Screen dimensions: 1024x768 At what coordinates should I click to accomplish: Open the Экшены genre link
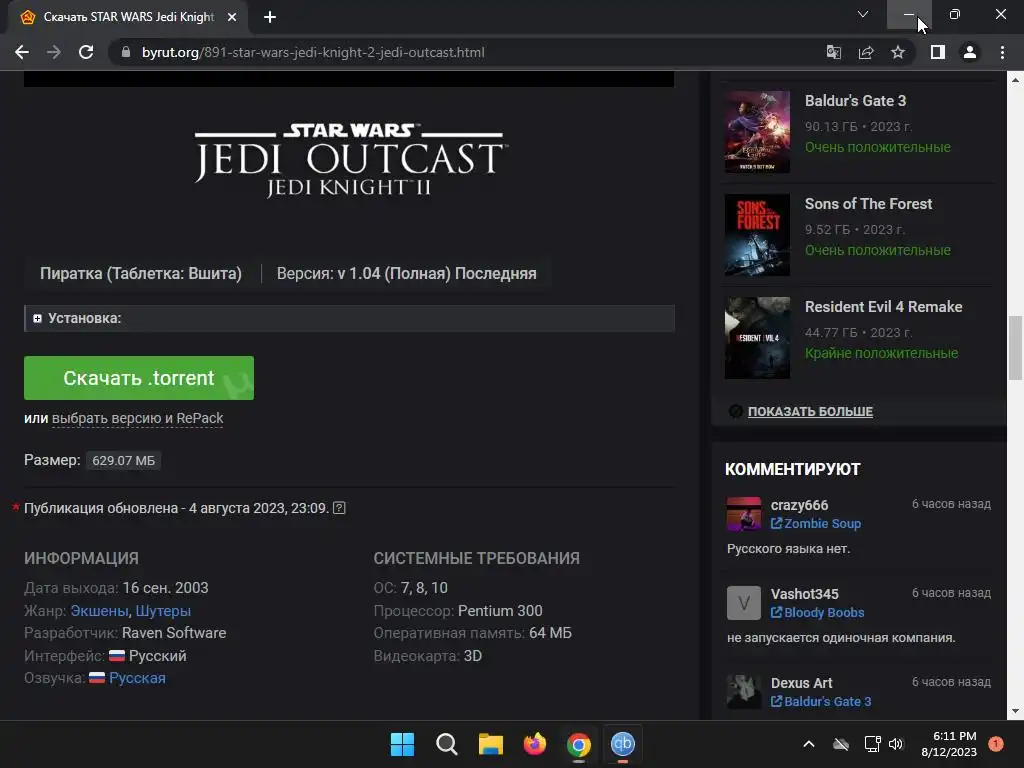click(99, 611)
